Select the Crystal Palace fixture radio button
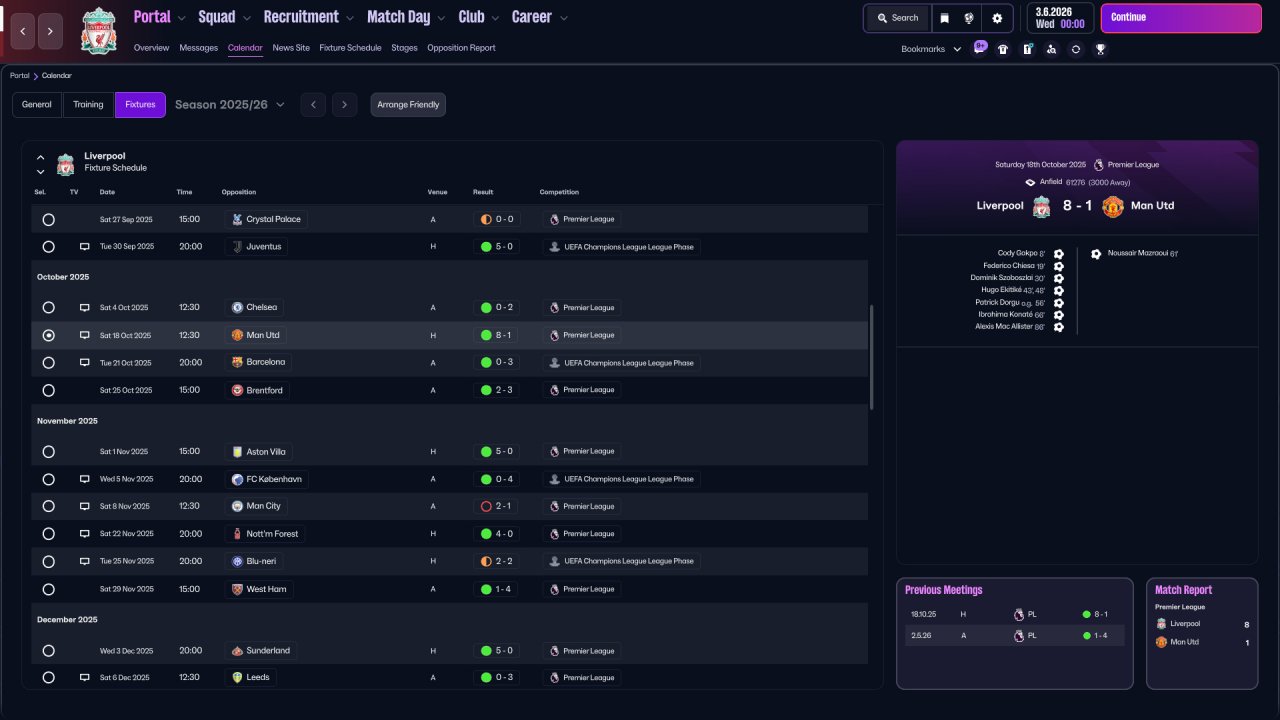The width and height of the screenshot is (1280, 720). [x=48, y=219]
